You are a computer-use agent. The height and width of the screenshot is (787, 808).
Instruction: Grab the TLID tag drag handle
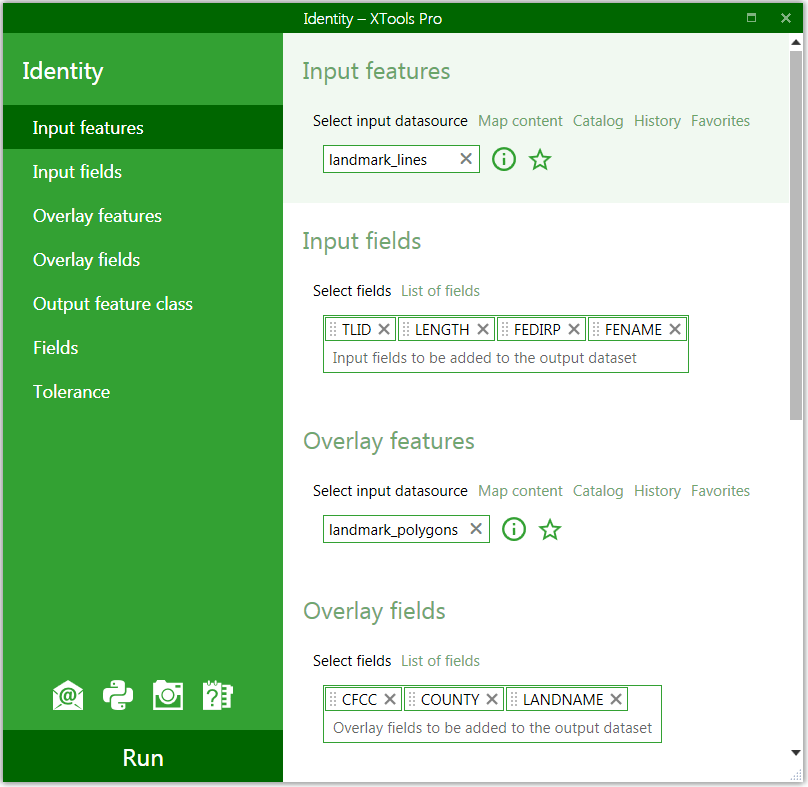point(333,329)
